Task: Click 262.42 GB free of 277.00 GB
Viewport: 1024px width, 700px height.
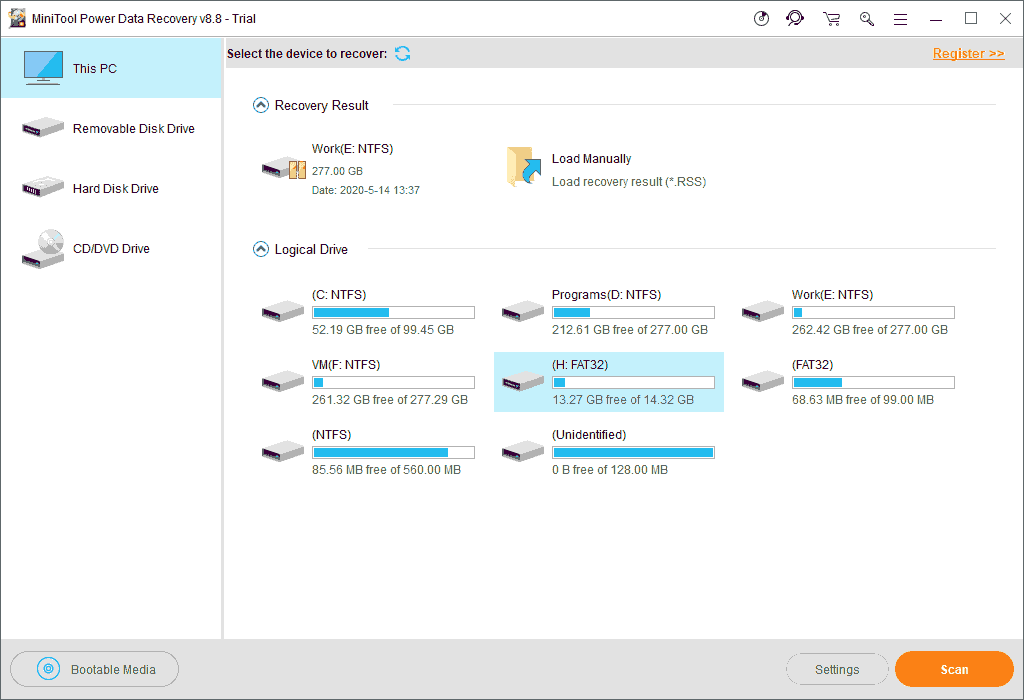Action: coord(870,330)
